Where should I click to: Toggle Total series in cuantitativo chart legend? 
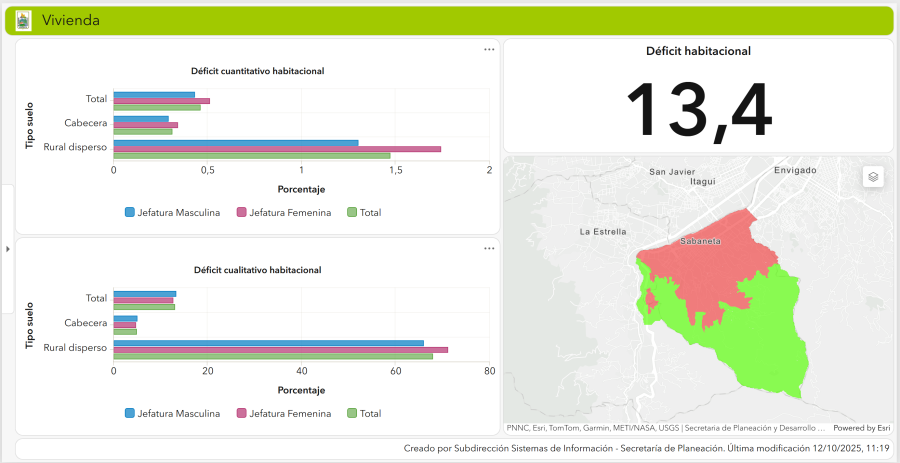pyautogui.click(x=364, y=212)
